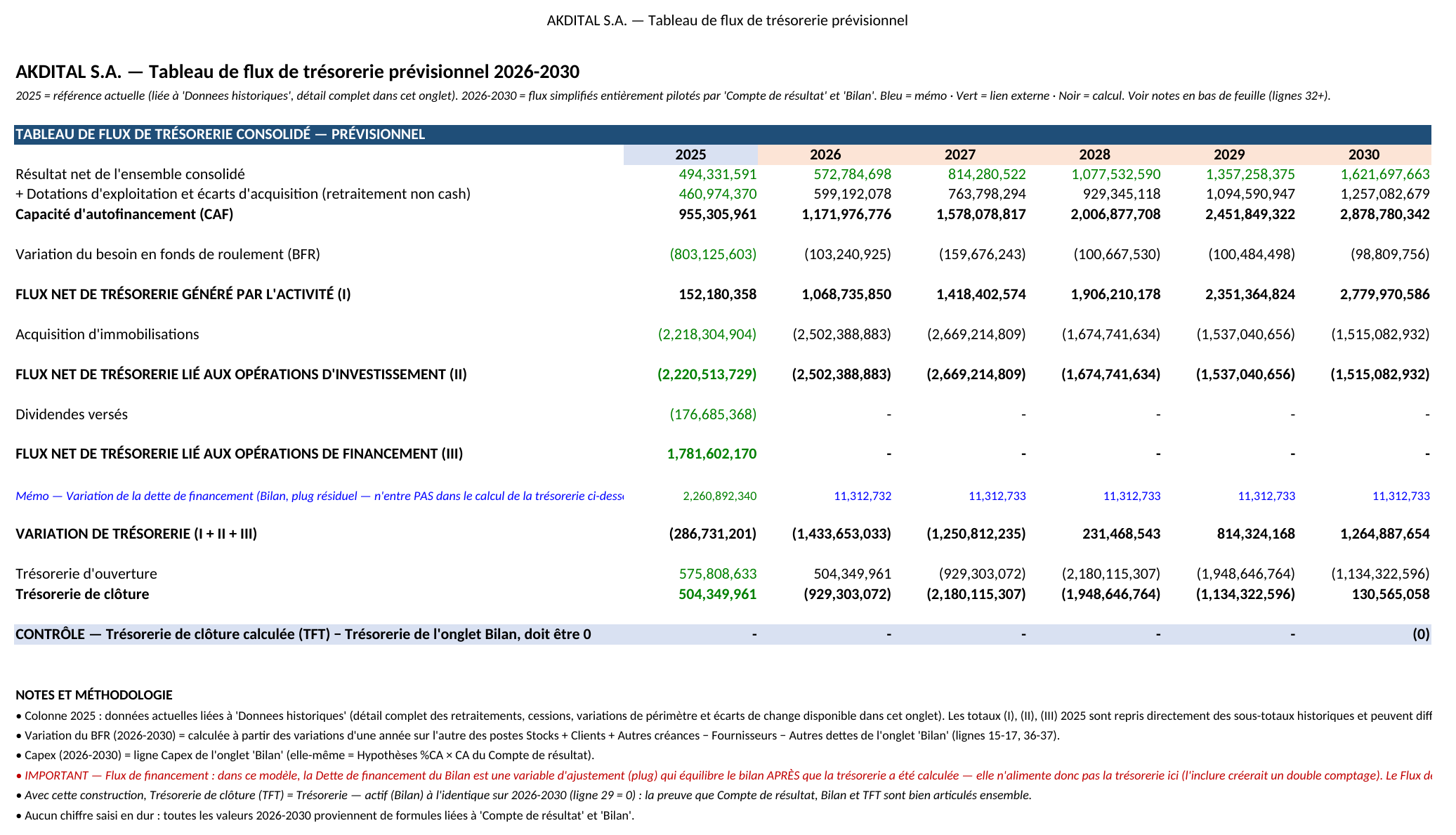Select the 2029 column header
1456x835 pixels.
coord(1229,154)
